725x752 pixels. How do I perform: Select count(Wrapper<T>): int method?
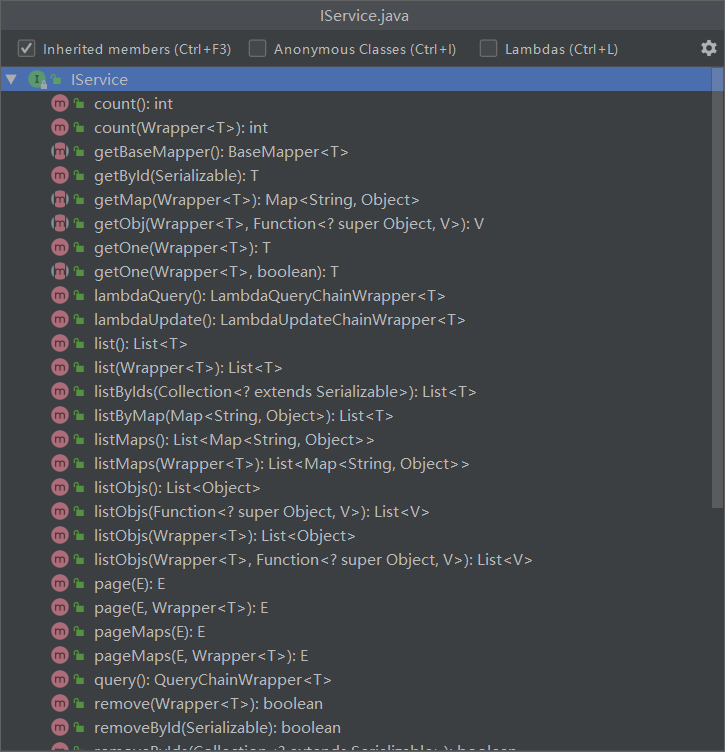click(x=181, y=128)
